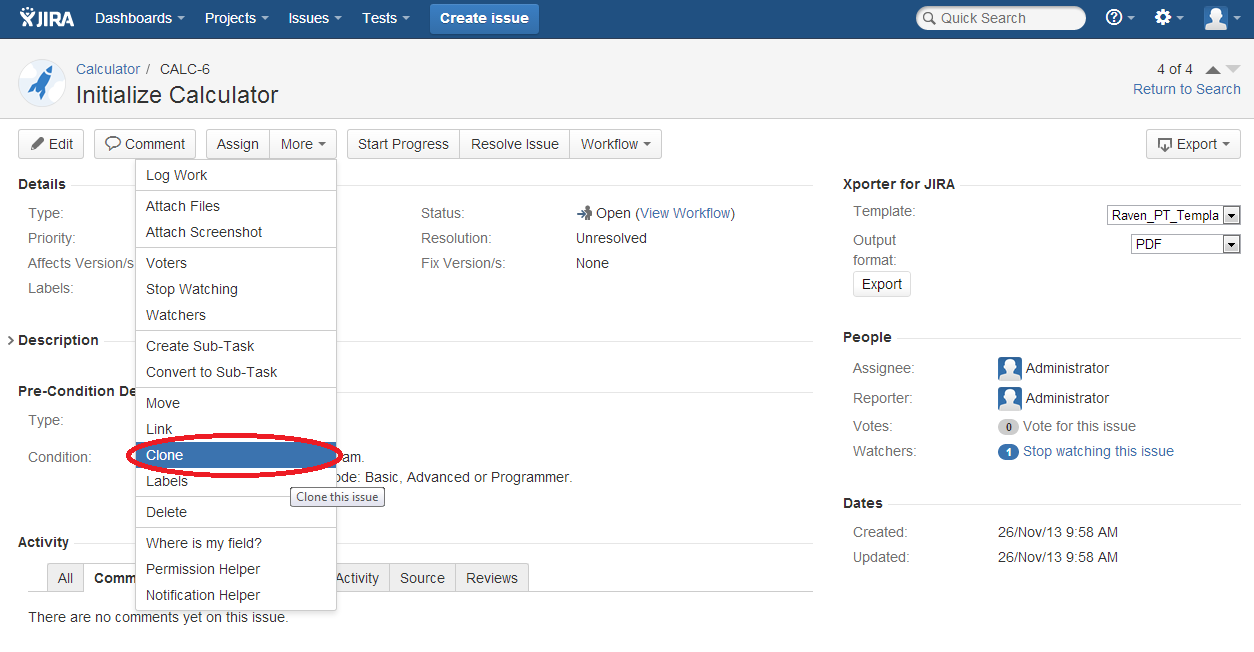Choose Convert to Sub-Task

[236, 372]
